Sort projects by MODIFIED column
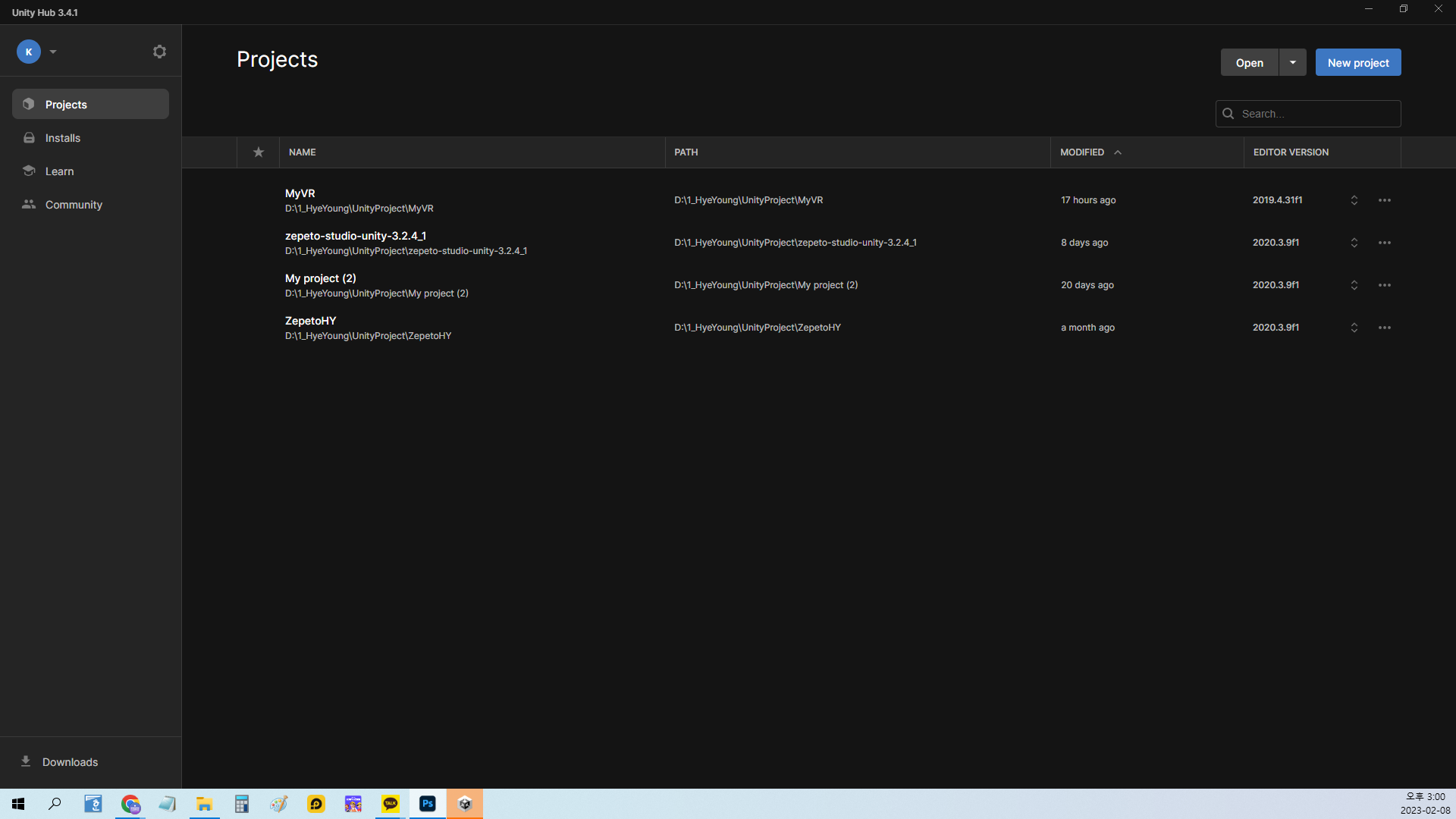Image resolution: width=1456 pixels, height=819 pixels. 1082,152
